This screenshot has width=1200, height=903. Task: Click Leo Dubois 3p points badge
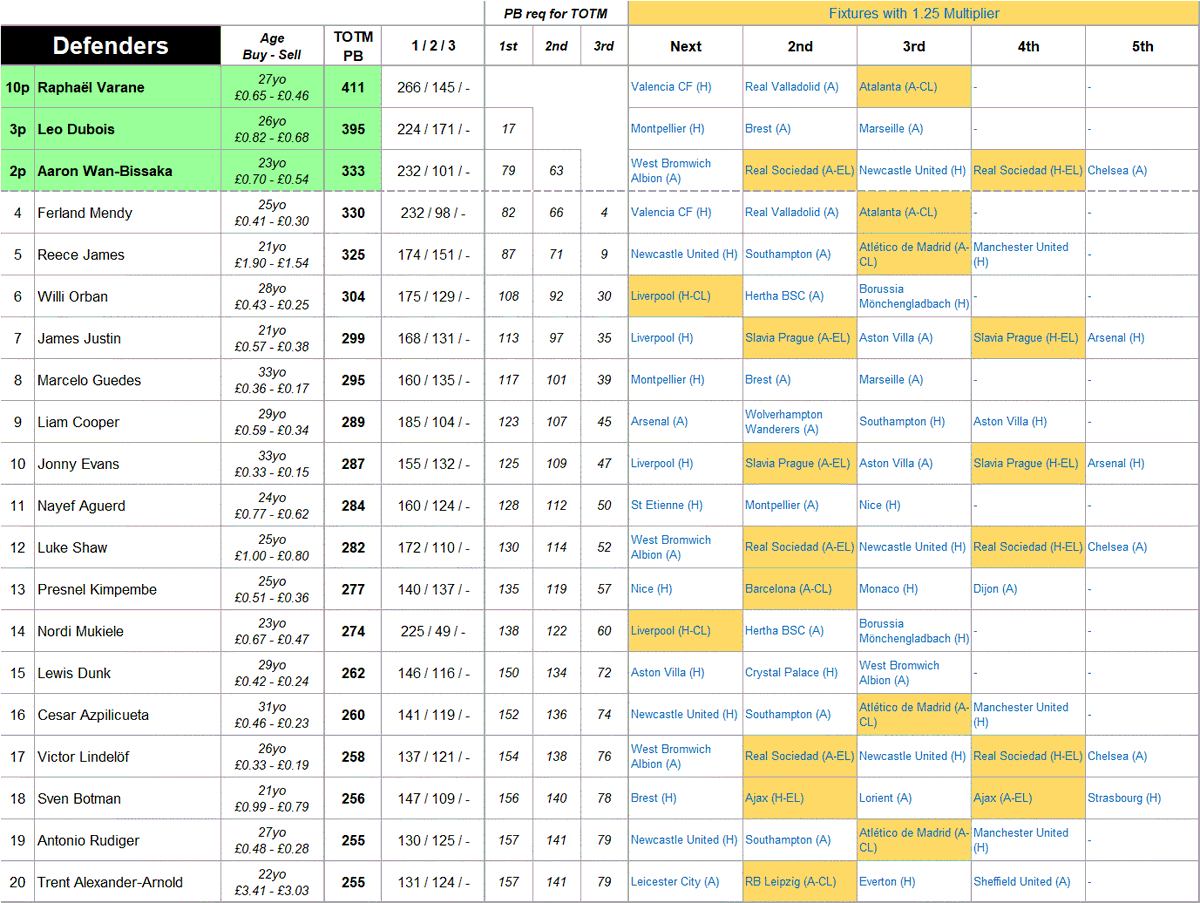click(x=18, y=129)
